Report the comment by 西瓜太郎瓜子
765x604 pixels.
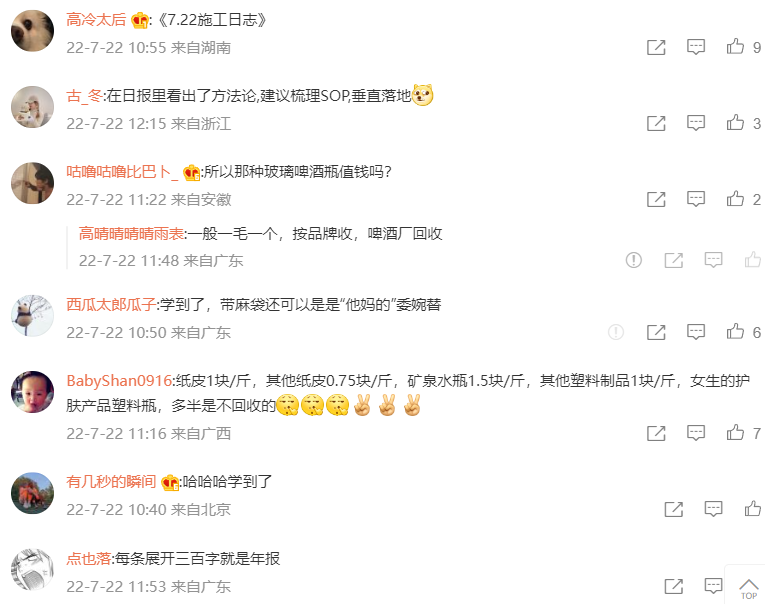(616, 332)
